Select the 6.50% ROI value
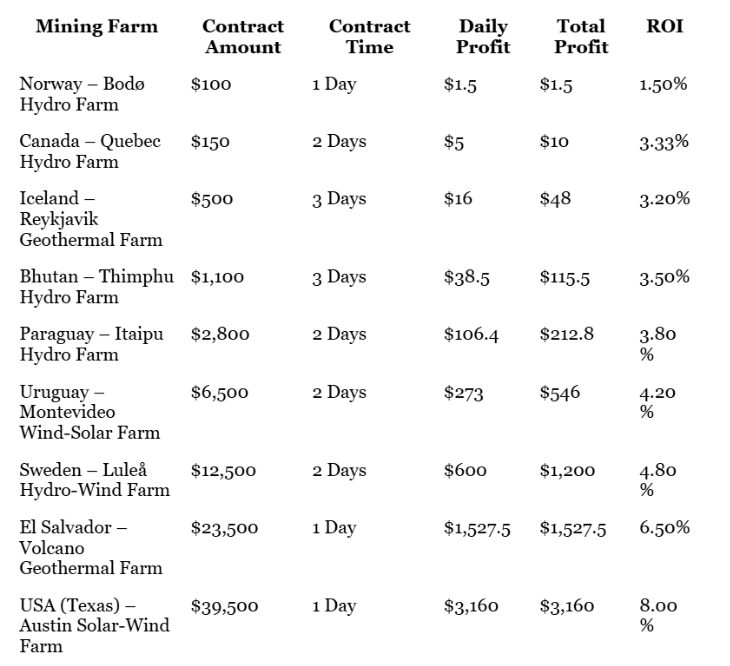This screenshot has height=666, width=730. pyautogui.click(x=664, y=528)
